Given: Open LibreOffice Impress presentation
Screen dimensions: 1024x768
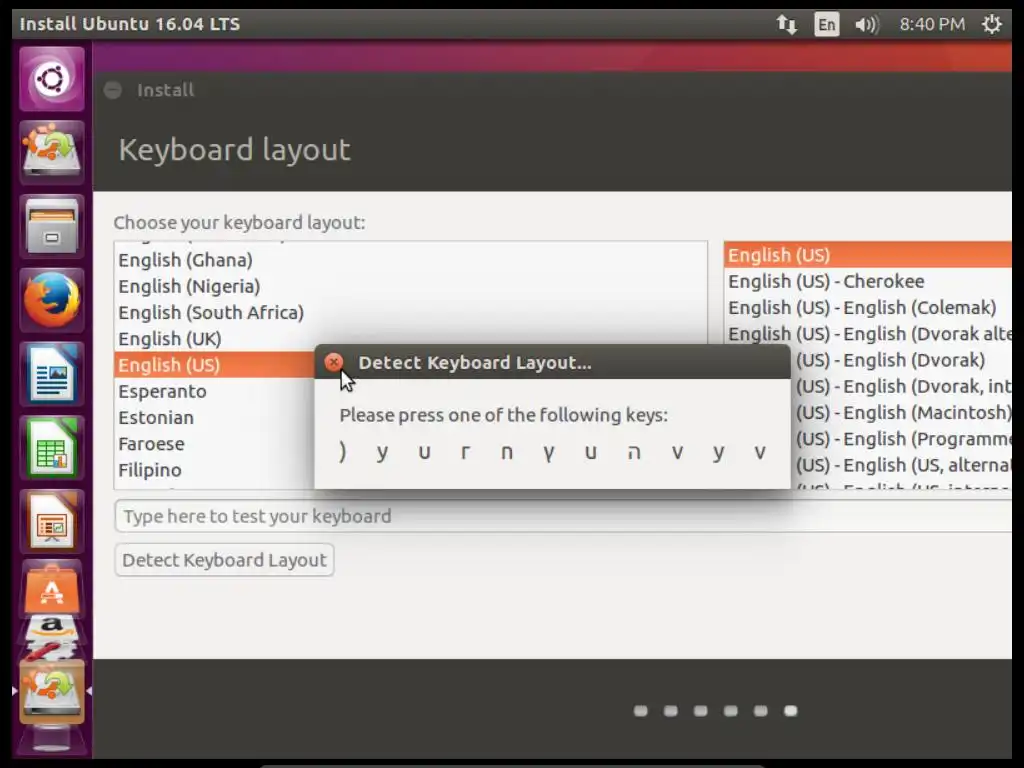Looking at the screenshot, I should (x=52, y=521).
